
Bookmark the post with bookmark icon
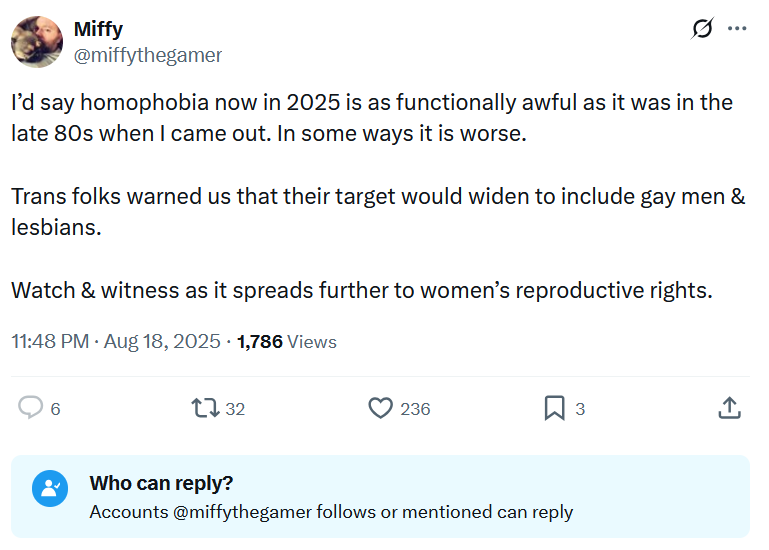click(555, 408)
